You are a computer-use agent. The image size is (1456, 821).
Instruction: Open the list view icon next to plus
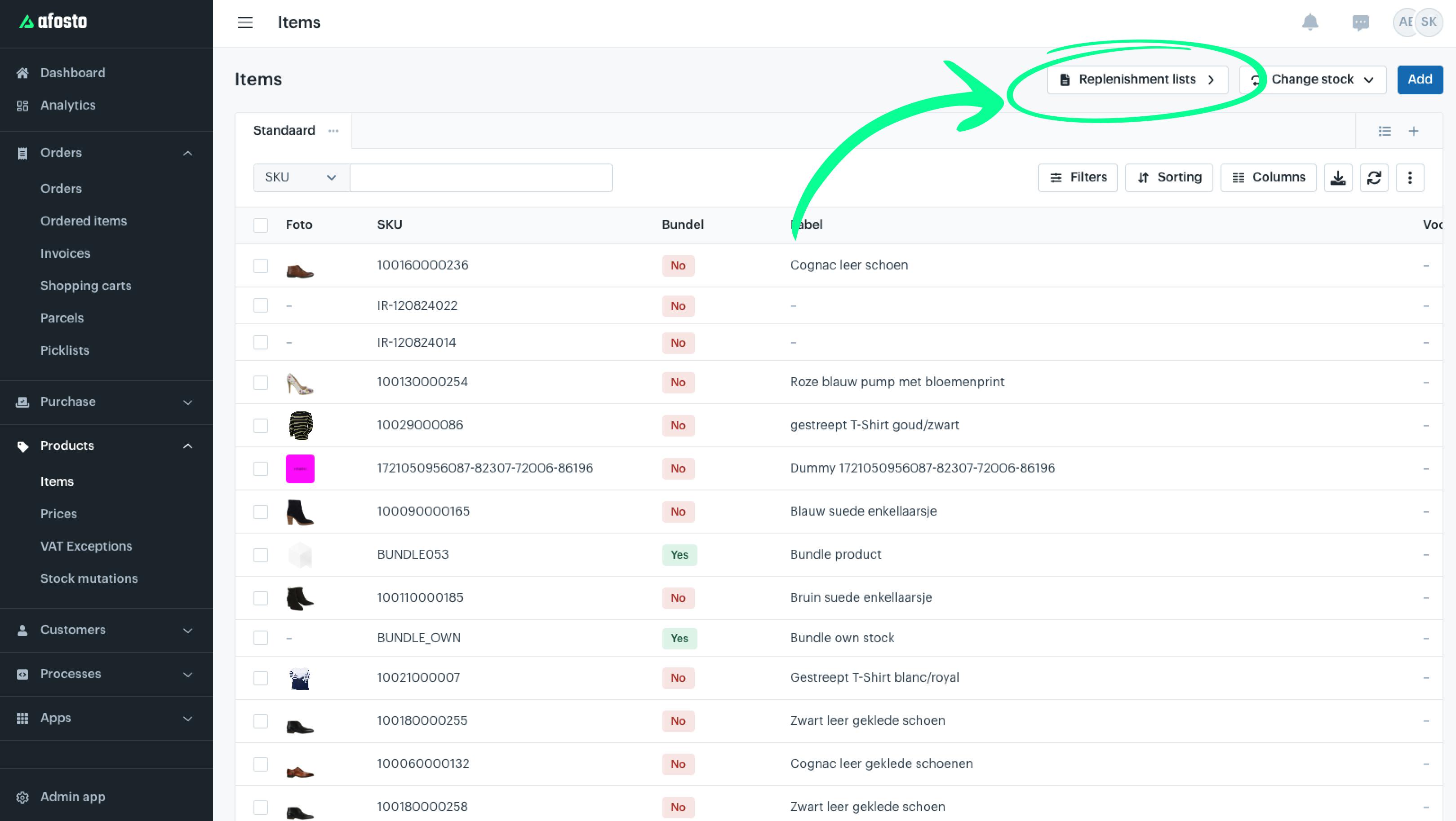click(x=1384, y=131)
